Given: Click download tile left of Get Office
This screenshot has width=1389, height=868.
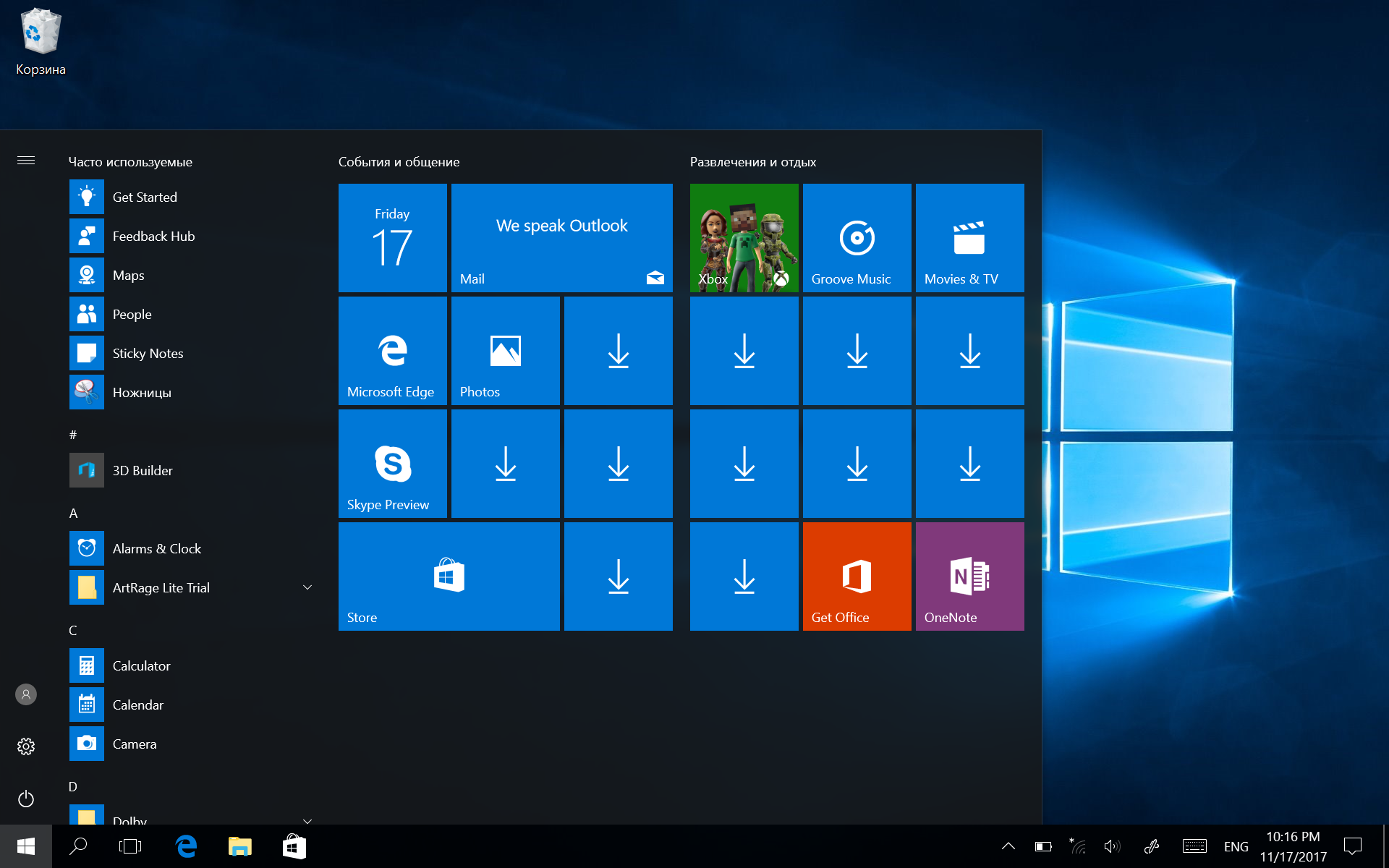Looking at the screenshot, I should pyautogui.click(x=744, y=576).
